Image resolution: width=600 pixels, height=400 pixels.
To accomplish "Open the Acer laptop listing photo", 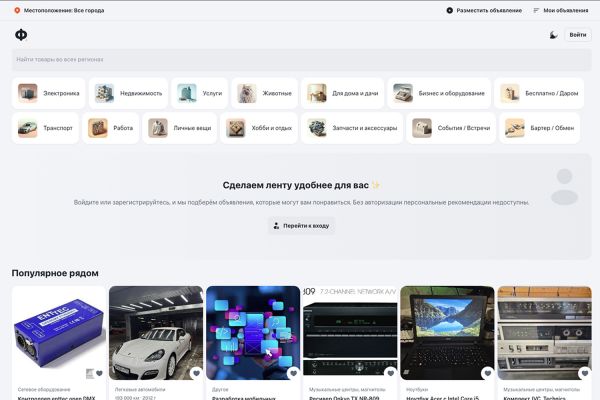I will pos(447,333).
